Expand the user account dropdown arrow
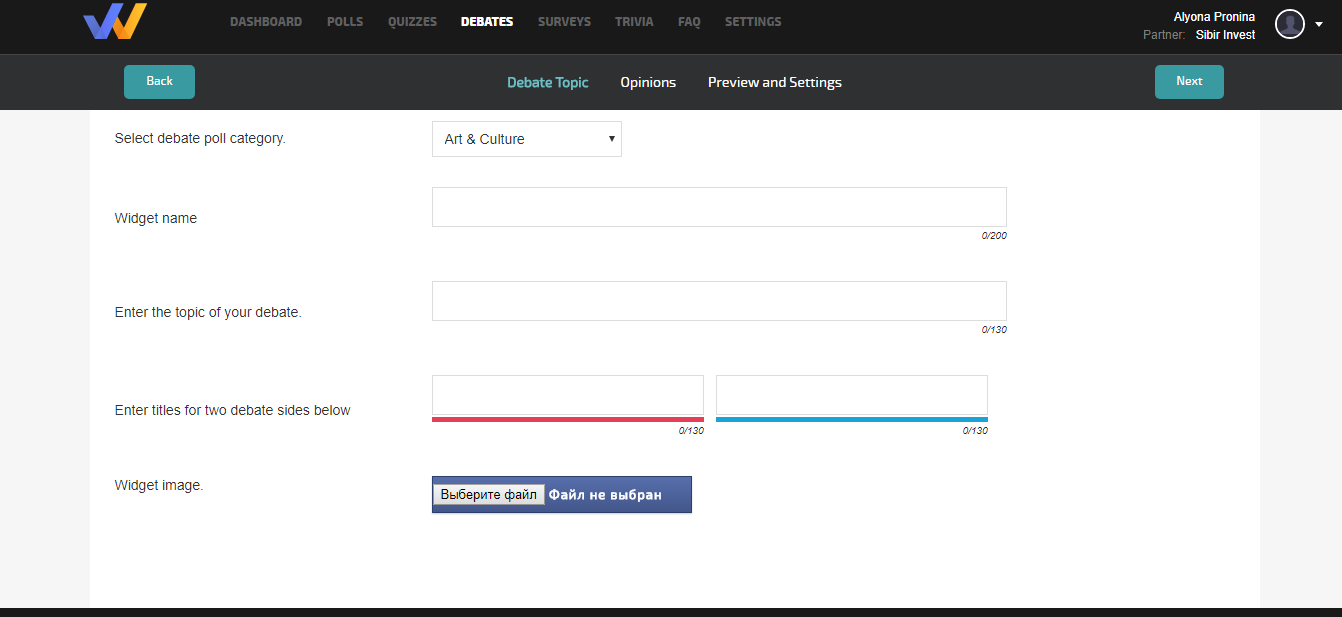The image size is (1342, 617). (x=1319, y=24)
